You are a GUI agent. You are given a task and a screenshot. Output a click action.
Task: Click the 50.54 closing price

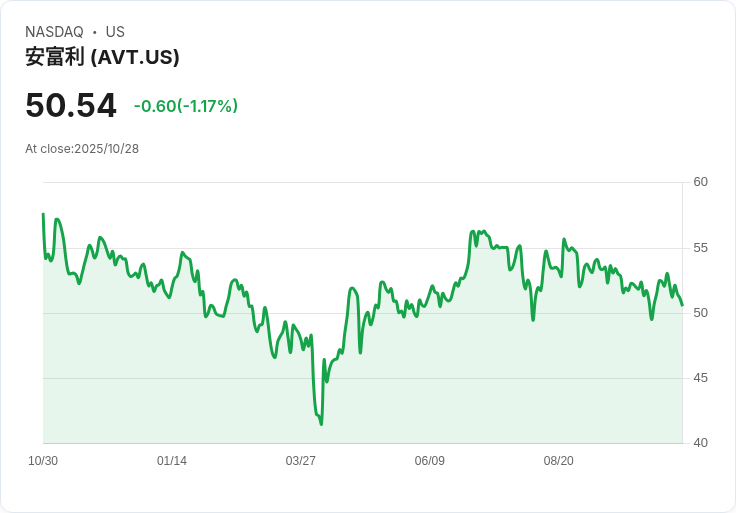click(71, 105)
